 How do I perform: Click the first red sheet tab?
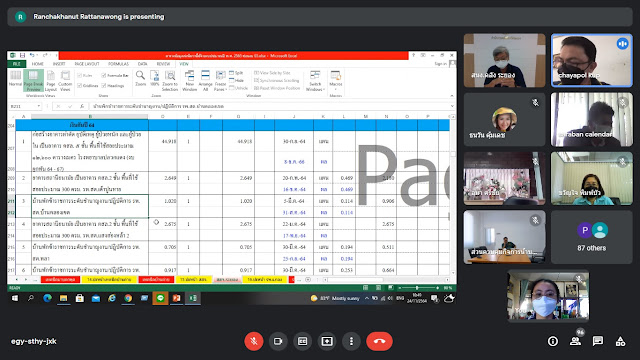point(60,280)
